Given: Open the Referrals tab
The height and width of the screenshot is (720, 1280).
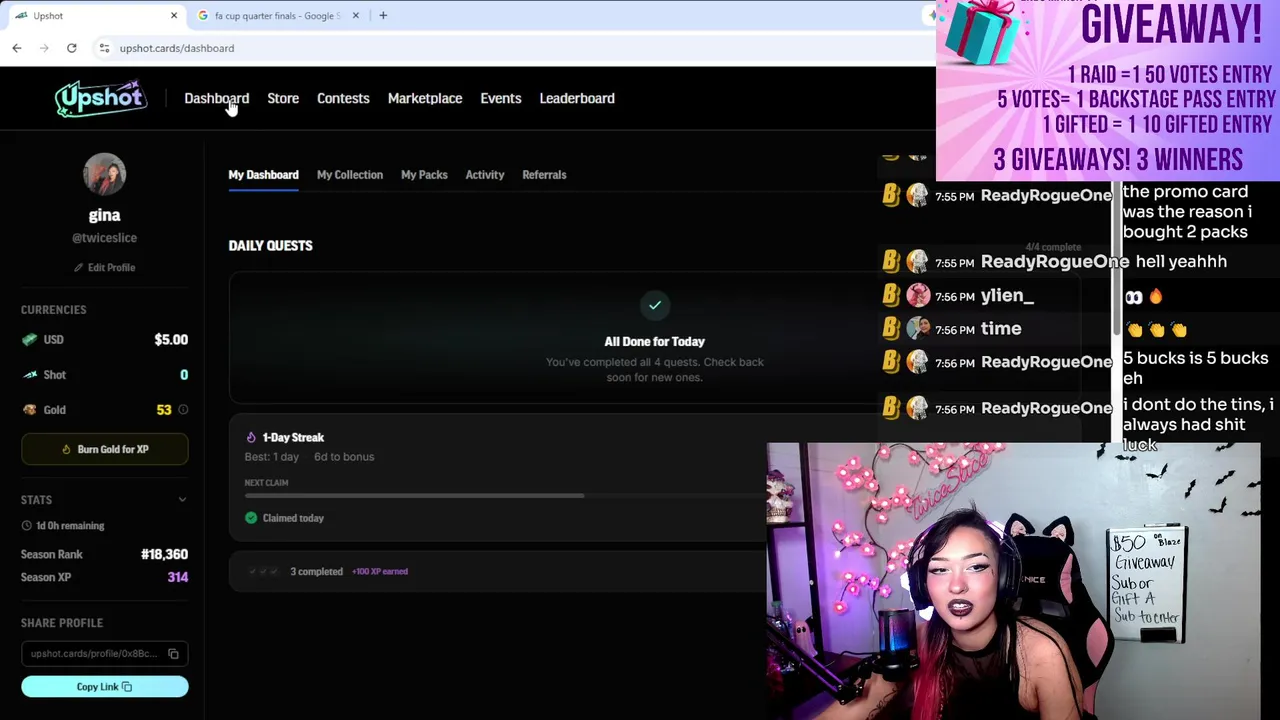Looking at the screenshot, I should click(x=544, y=175).
